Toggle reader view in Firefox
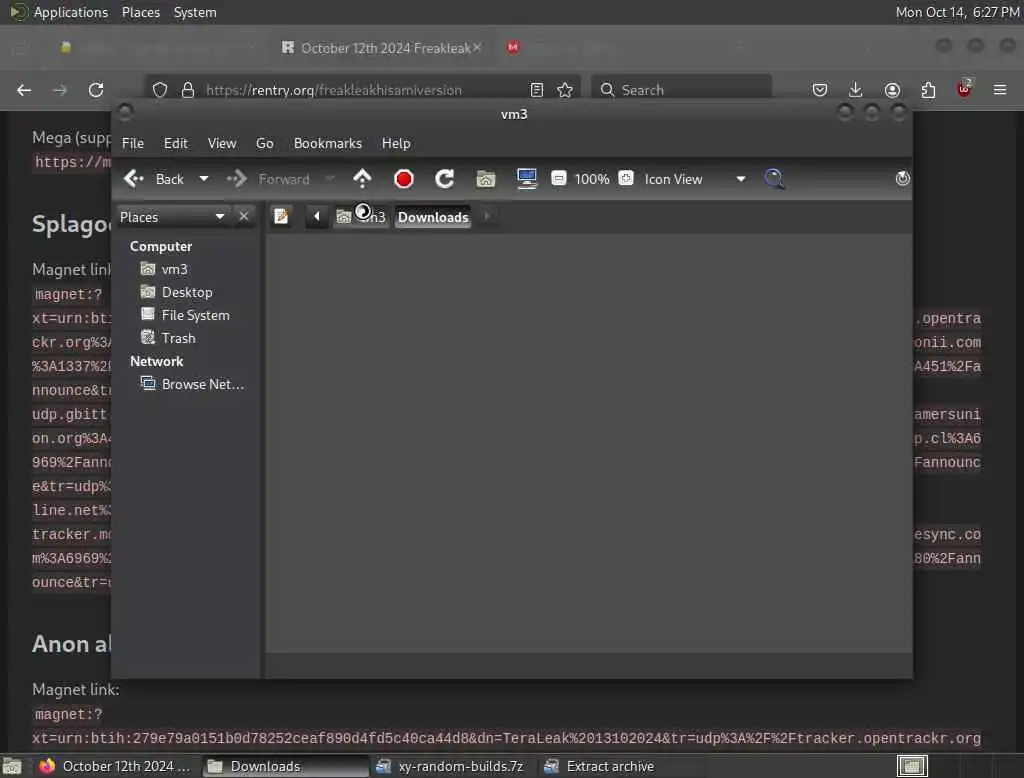Viewport: 1024px width, 778px height. (537, 90)
